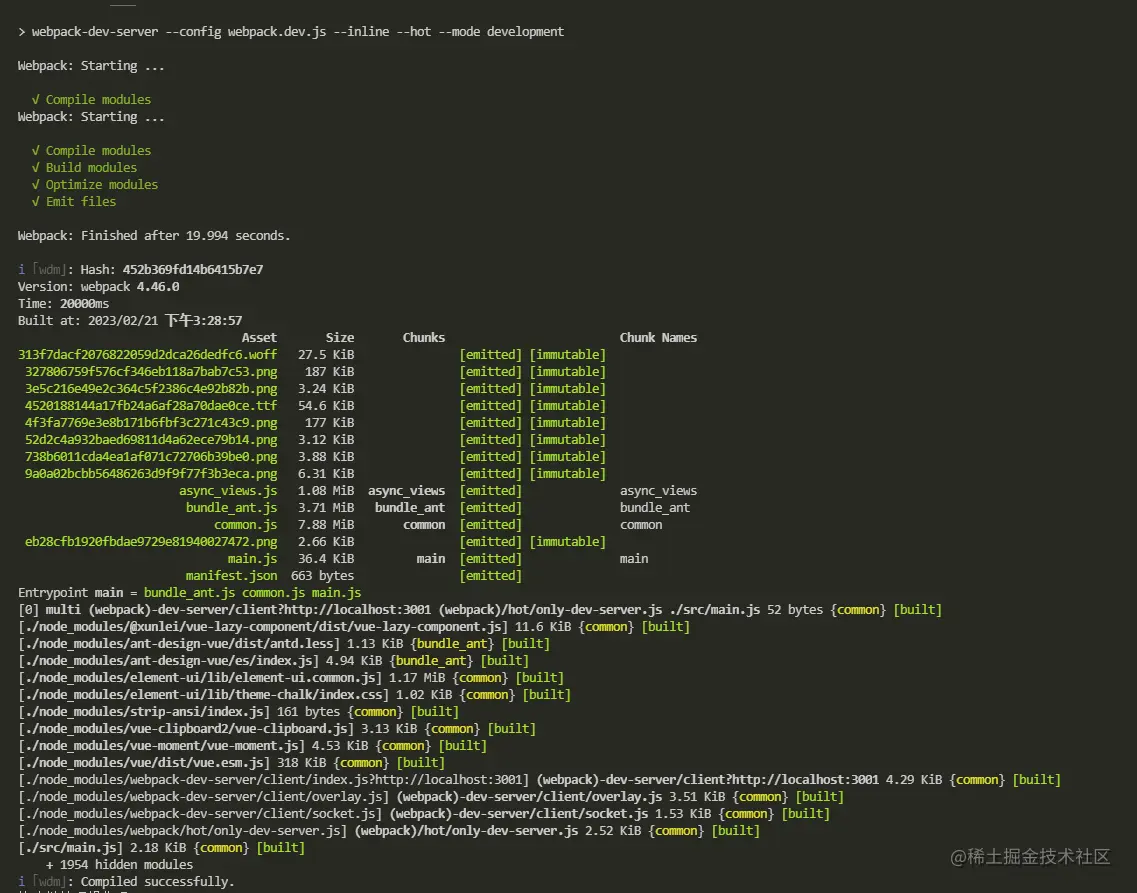This screenshot has width=1137, height=893.
Task: Click the antd.less module path
Action: pyautogui.click(x=178, y=644)
